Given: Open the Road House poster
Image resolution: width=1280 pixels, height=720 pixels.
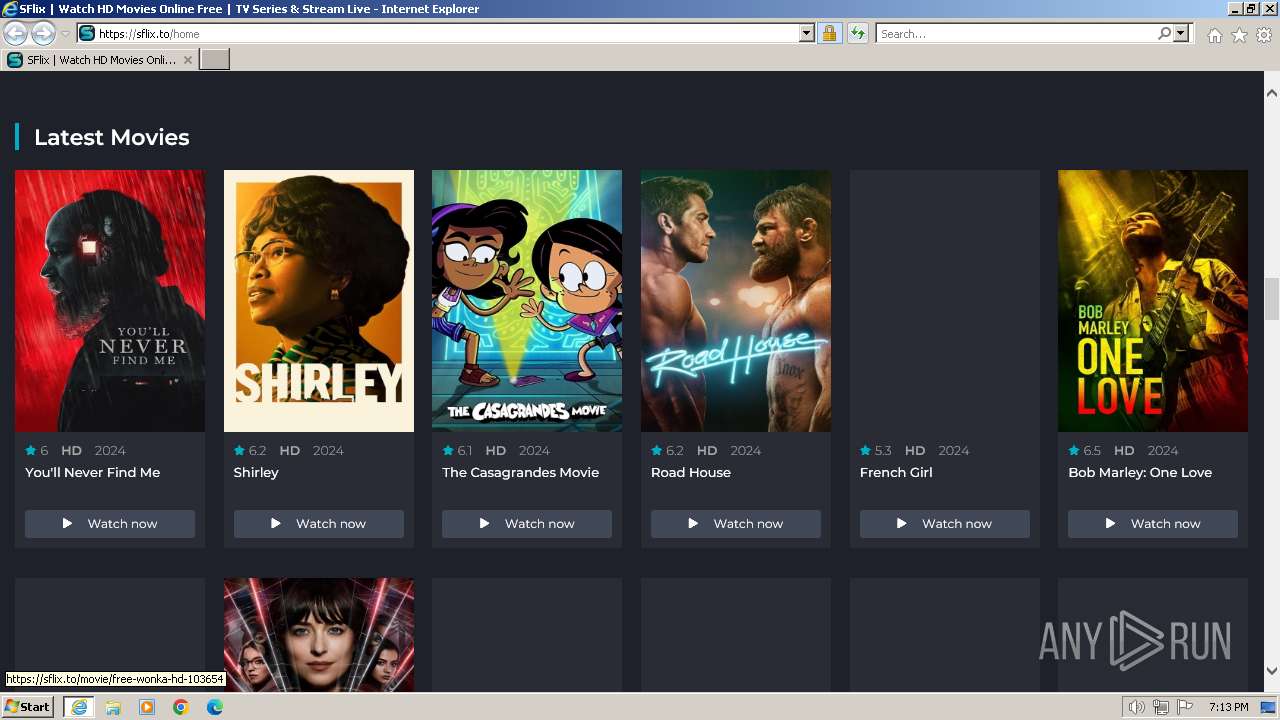Looking at the screenshot, I should (x=736, y=301).
